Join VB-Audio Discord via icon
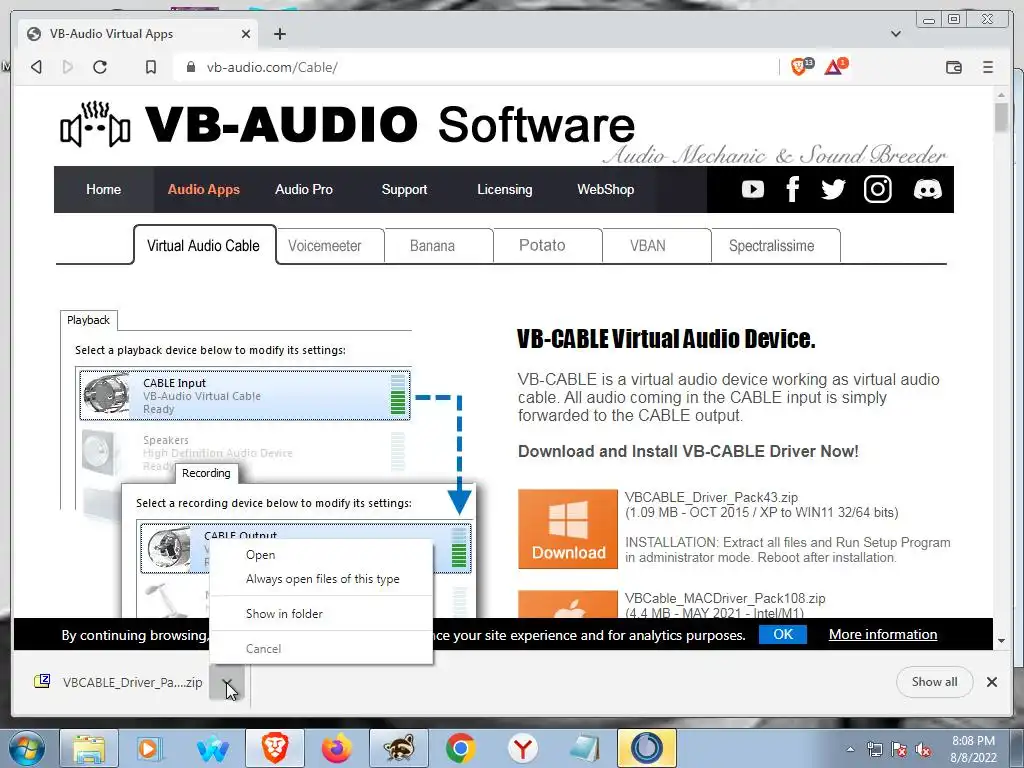 (927, 189)
